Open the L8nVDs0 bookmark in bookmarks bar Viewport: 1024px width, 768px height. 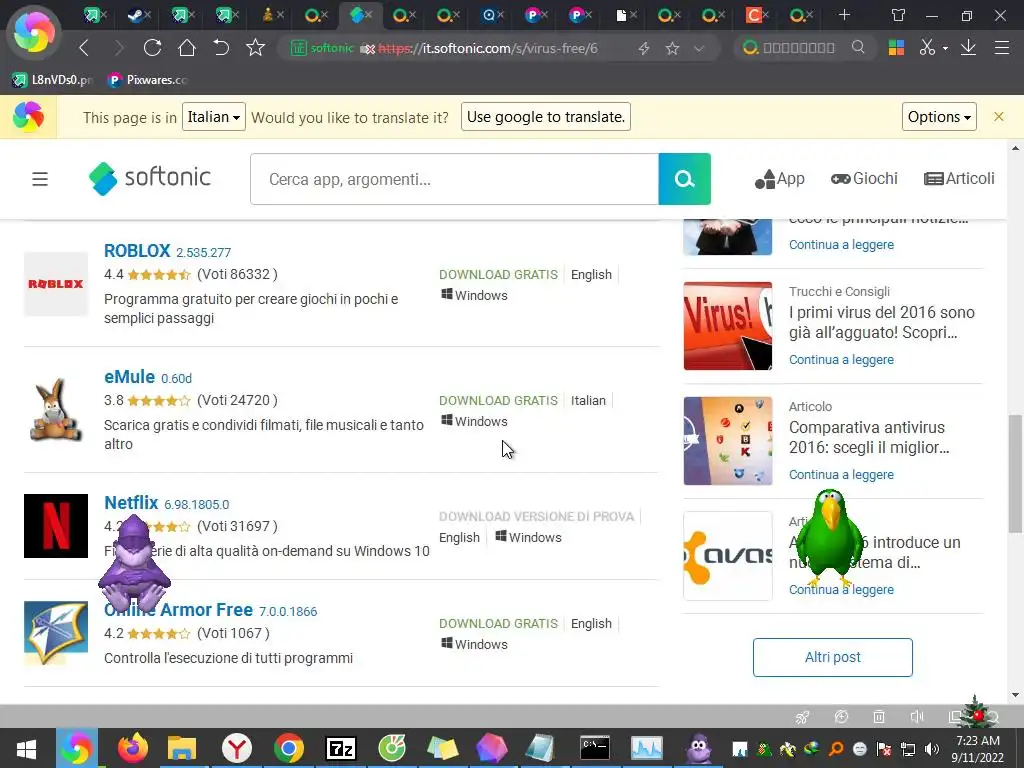pyautogui.click(x=53, y=80)
